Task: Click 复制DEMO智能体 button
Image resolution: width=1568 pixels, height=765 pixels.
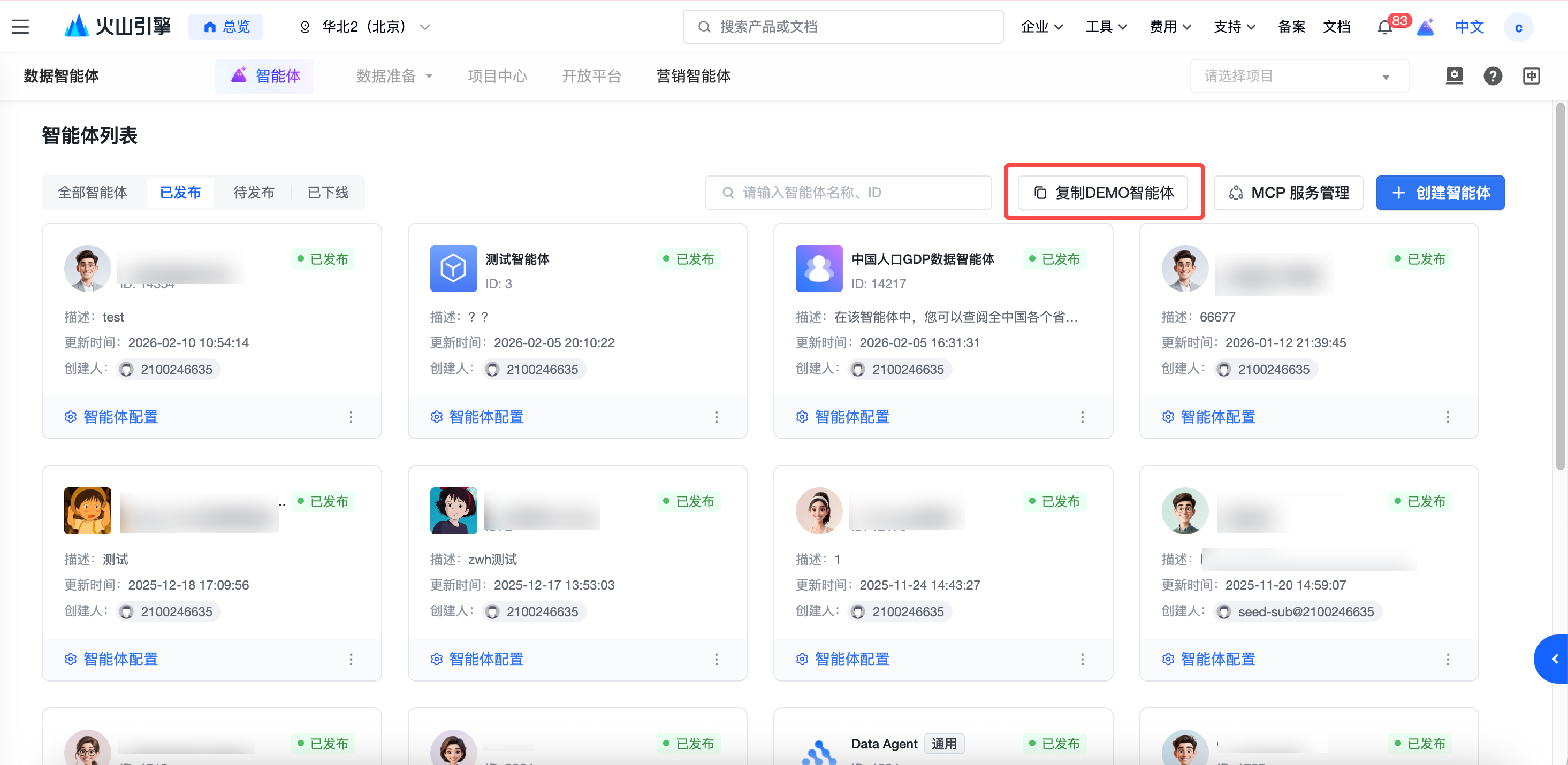Action: click(x=1103, y=193)
